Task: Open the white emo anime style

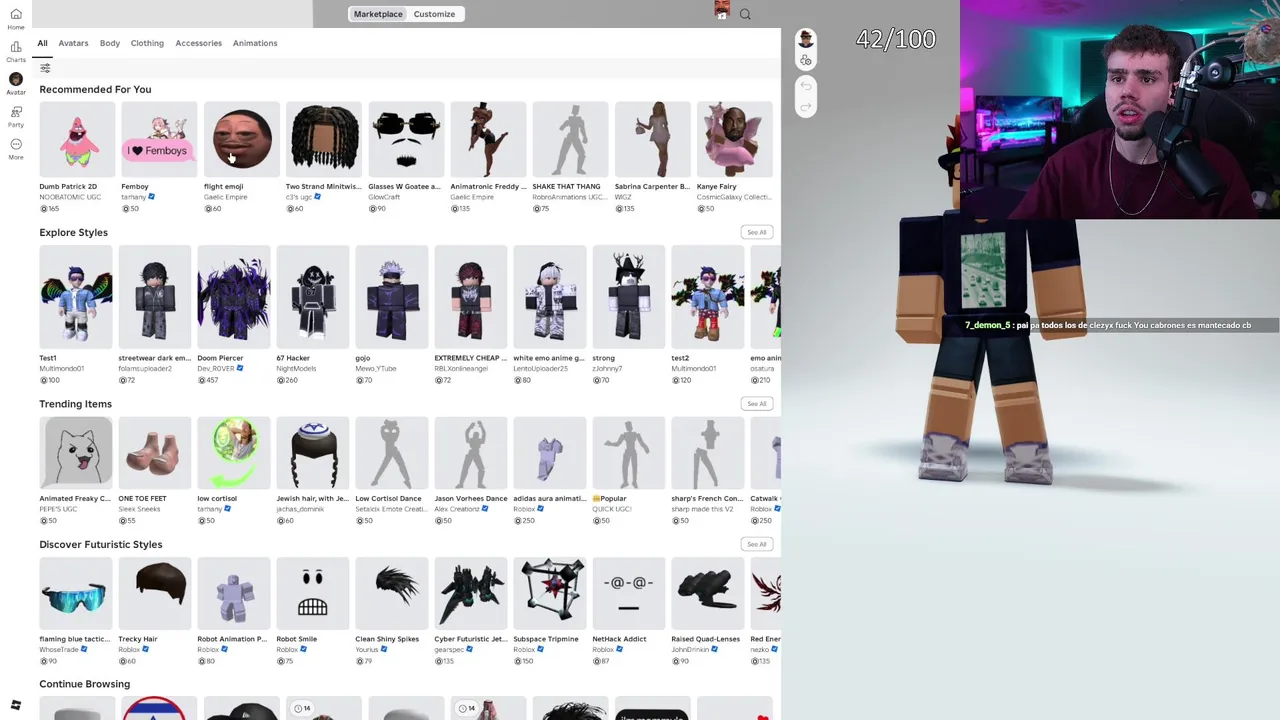Action: (x=550, y=297)
